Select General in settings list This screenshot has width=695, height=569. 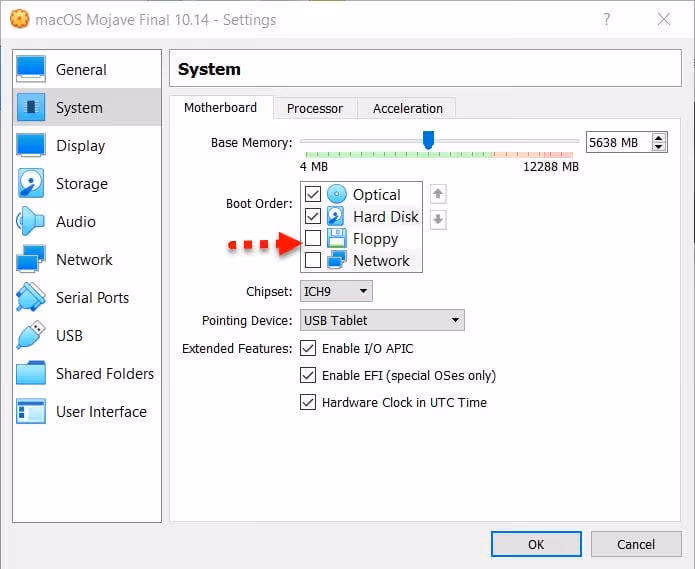[87, 69]
